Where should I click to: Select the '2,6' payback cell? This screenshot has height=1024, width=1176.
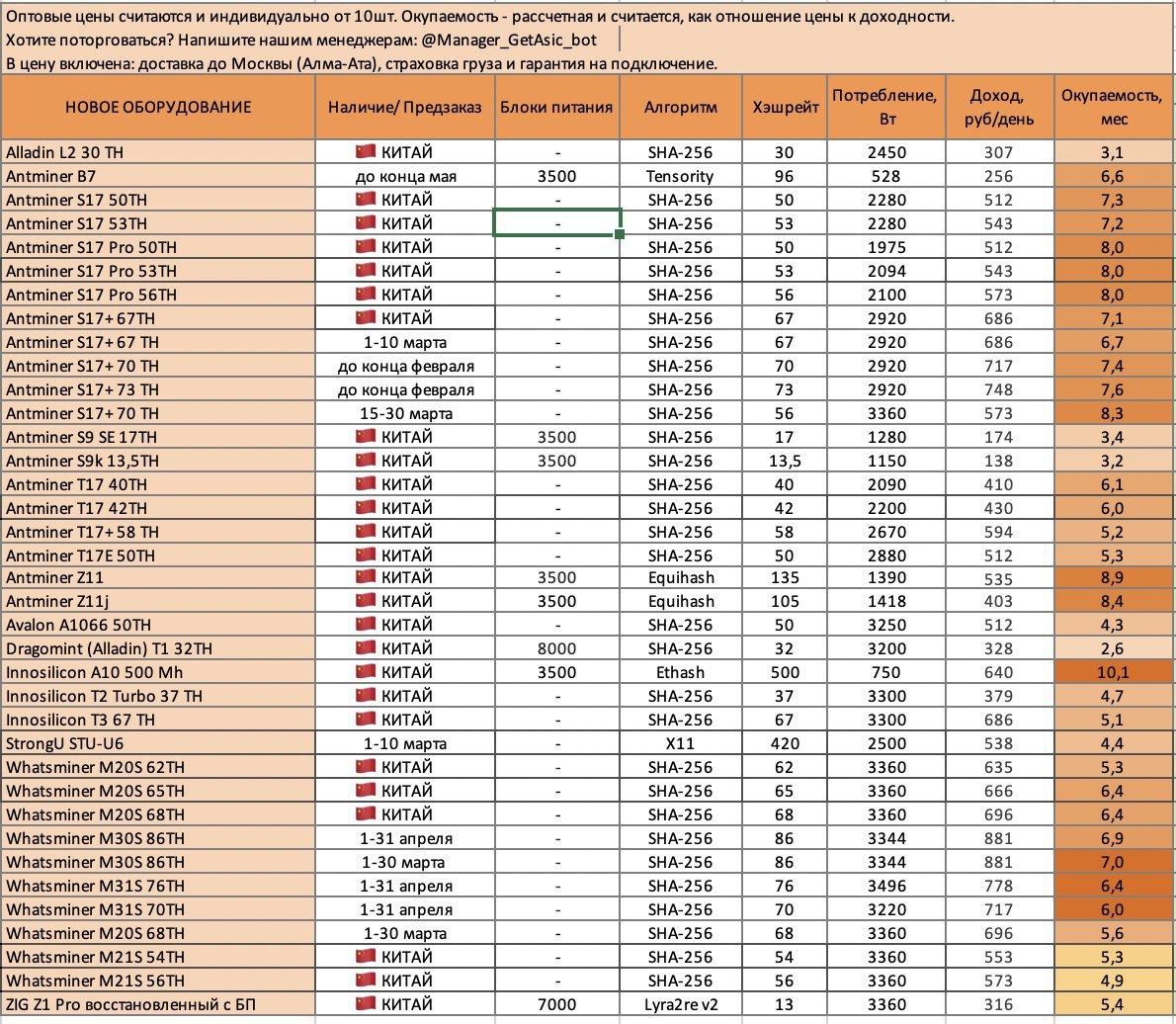(x=1113, y=648)
